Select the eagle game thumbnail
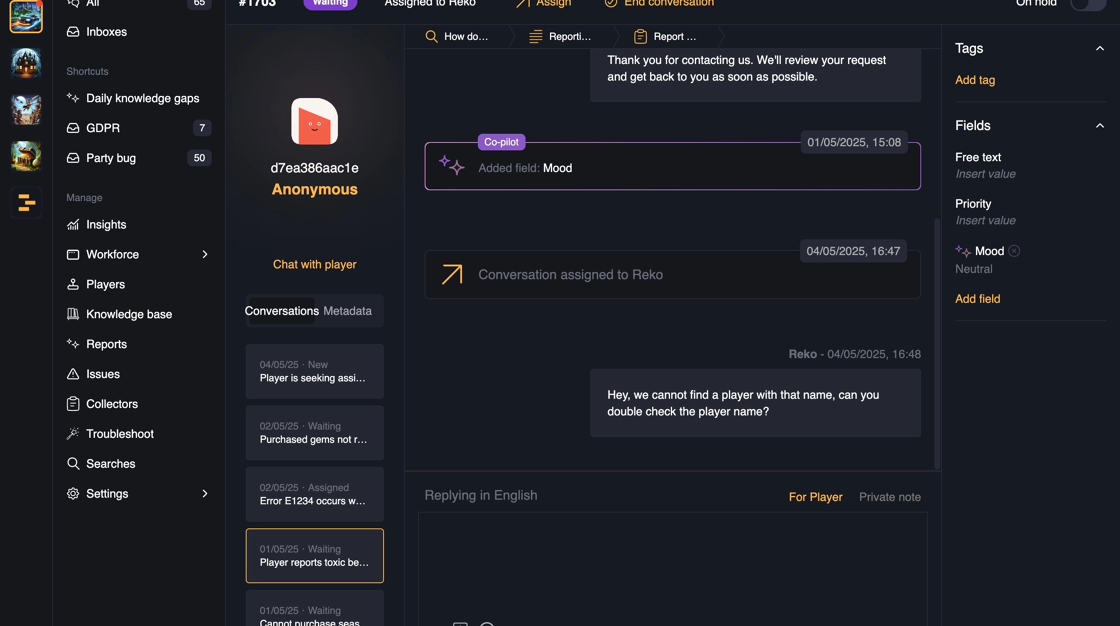1120x626 pixels. 26,109
